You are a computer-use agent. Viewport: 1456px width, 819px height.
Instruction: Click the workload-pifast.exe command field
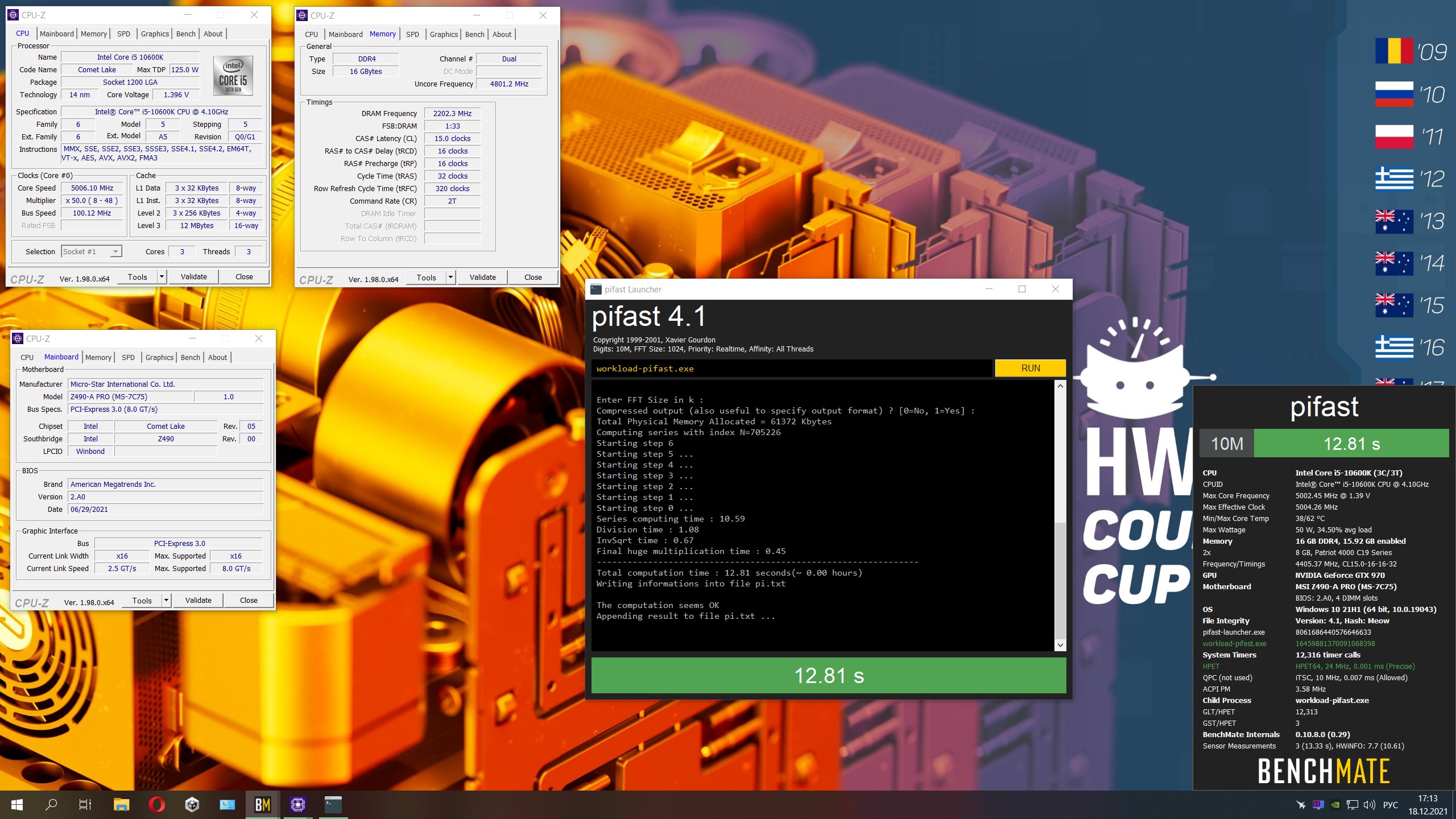(792, 369)
